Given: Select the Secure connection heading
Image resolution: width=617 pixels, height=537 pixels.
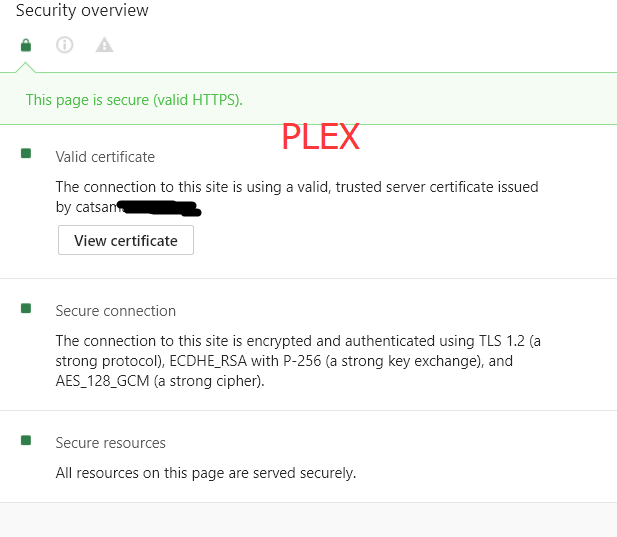Looking at the screenshot, I should (x=116, y=311).
